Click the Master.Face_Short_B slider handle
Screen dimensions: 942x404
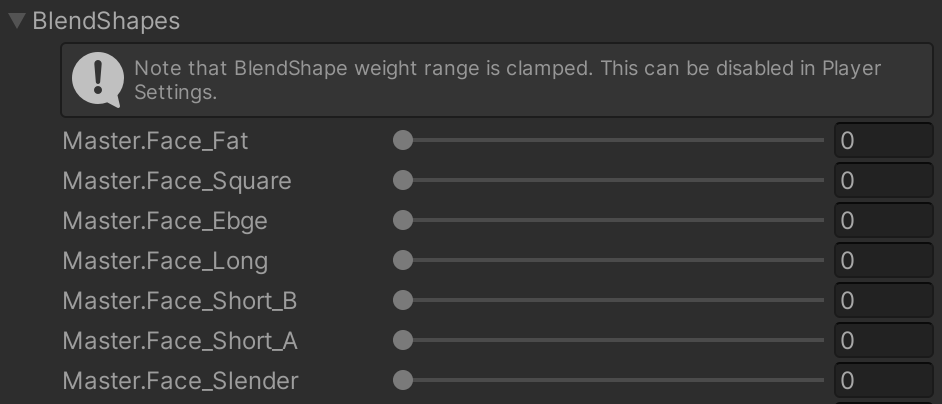(403, 300)
